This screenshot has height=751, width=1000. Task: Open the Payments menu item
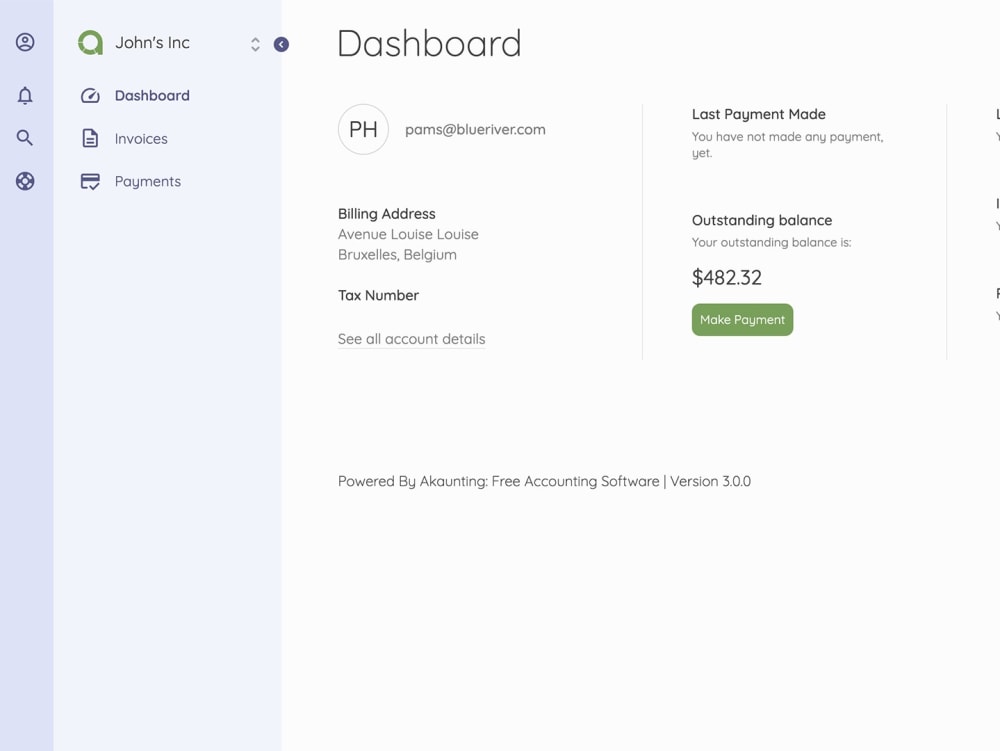(x=148, y=182)
